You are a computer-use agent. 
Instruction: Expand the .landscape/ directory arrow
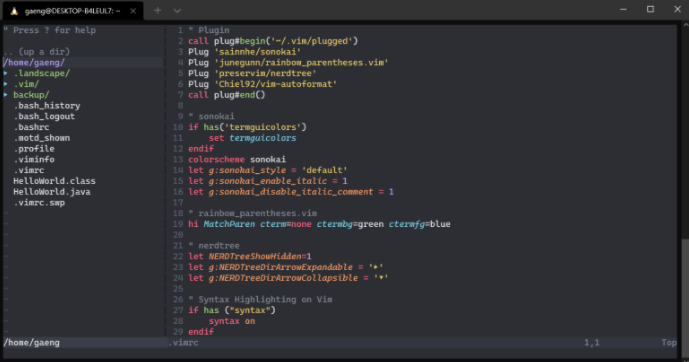tap(6, 73)
